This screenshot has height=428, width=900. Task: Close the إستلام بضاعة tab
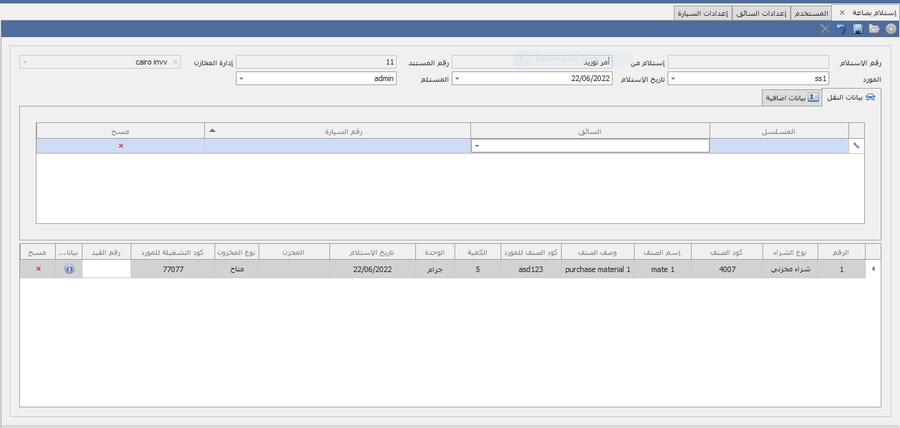(x=842, y=12)
